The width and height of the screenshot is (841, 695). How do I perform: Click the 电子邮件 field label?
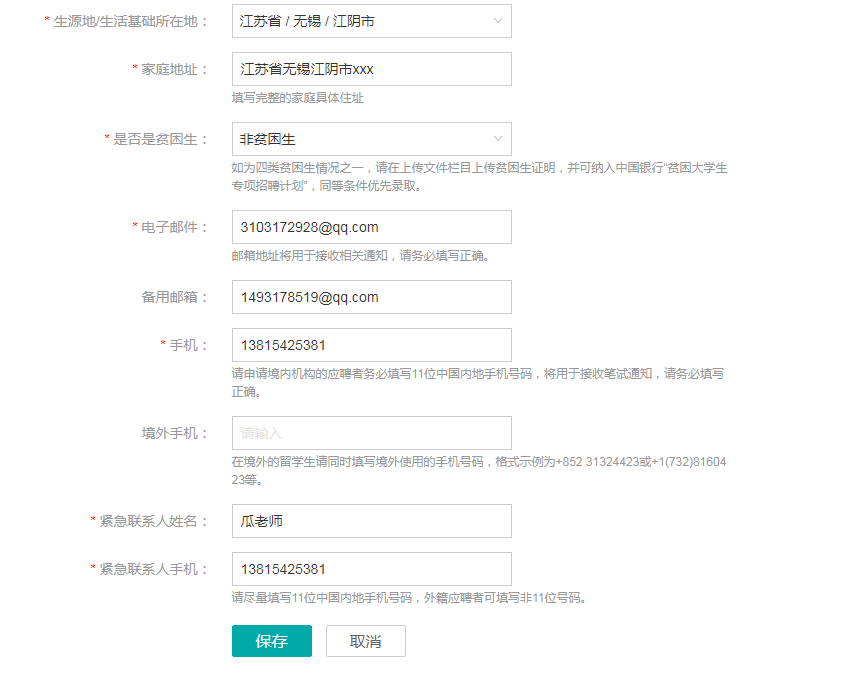(x=174, y=227)
